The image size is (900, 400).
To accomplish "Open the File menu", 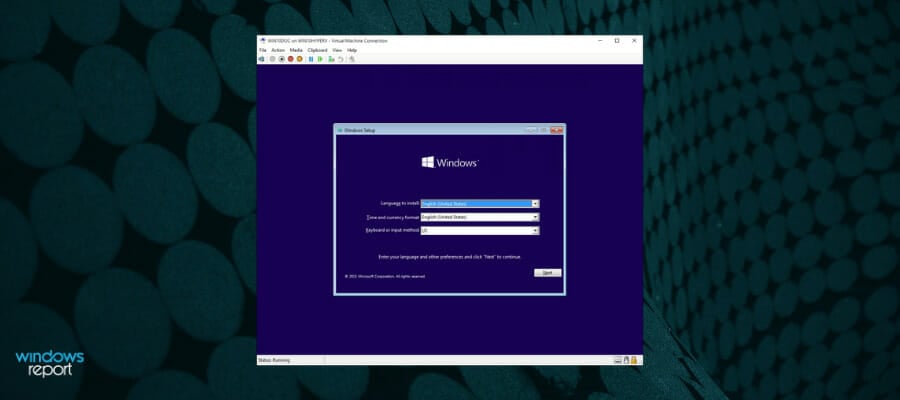I will click(x=263, y=51).
